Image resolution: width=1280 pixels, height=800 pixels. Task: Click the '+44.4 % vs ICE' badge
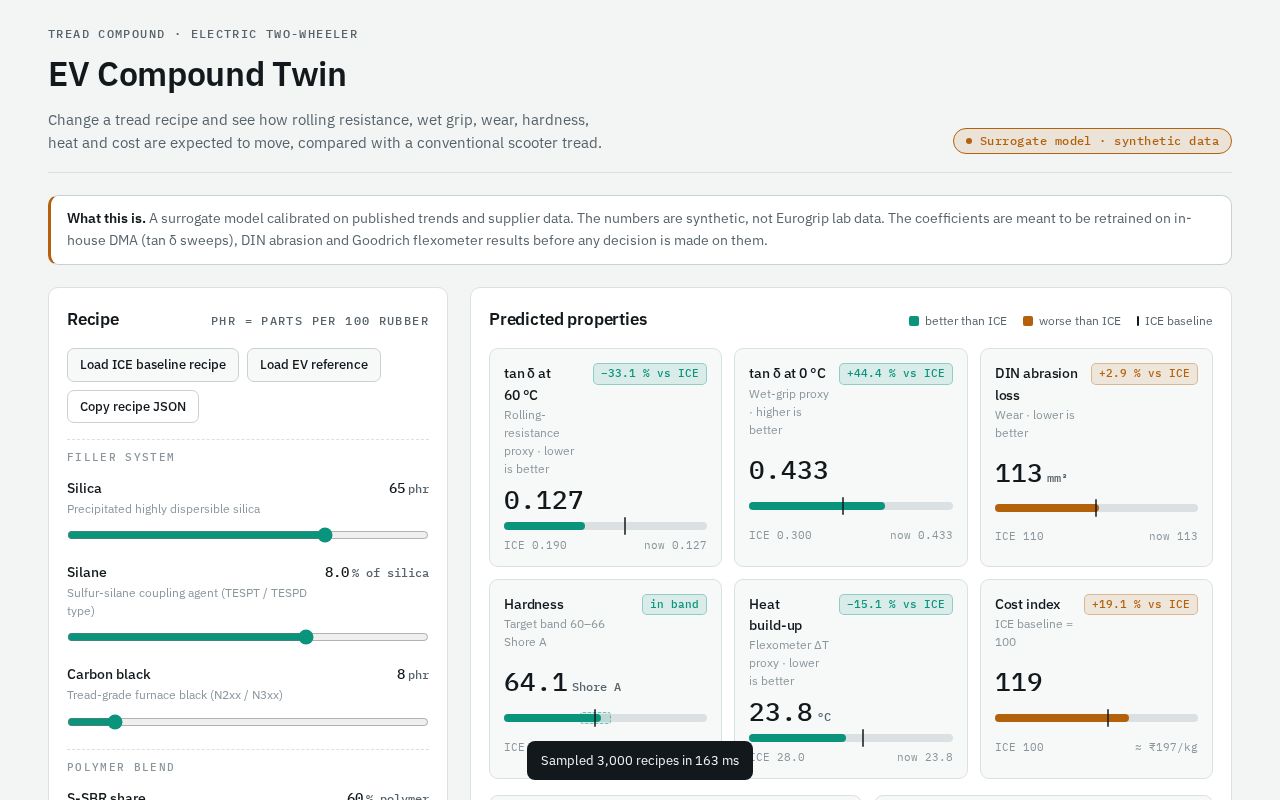[x=896, y=374]
